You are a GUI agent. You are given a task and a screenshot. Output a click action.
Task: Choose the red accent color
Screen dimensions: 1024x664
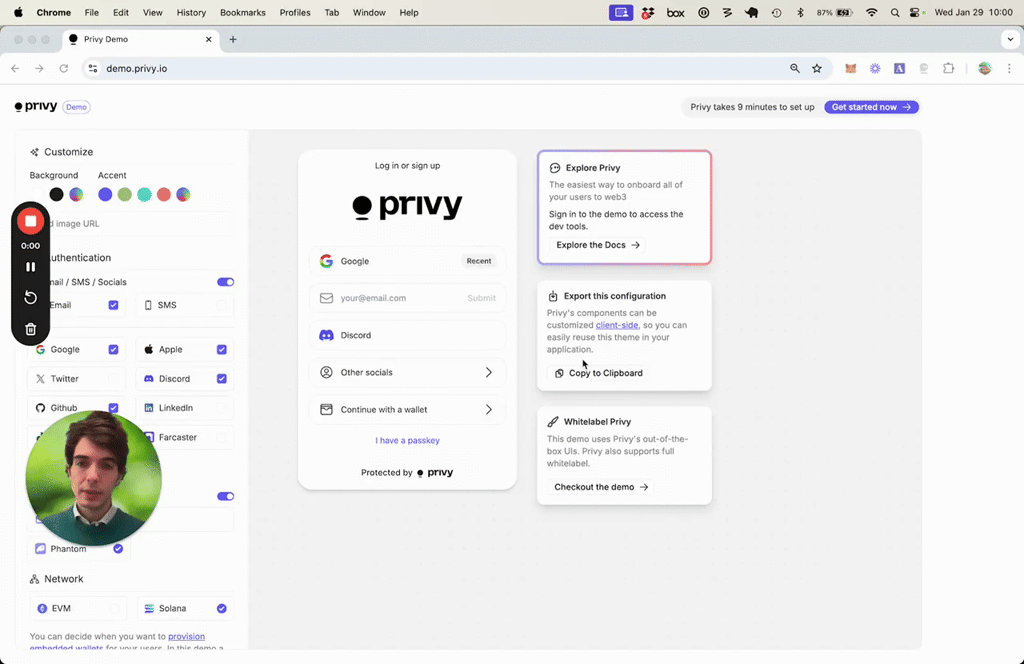tap(164, 195)
